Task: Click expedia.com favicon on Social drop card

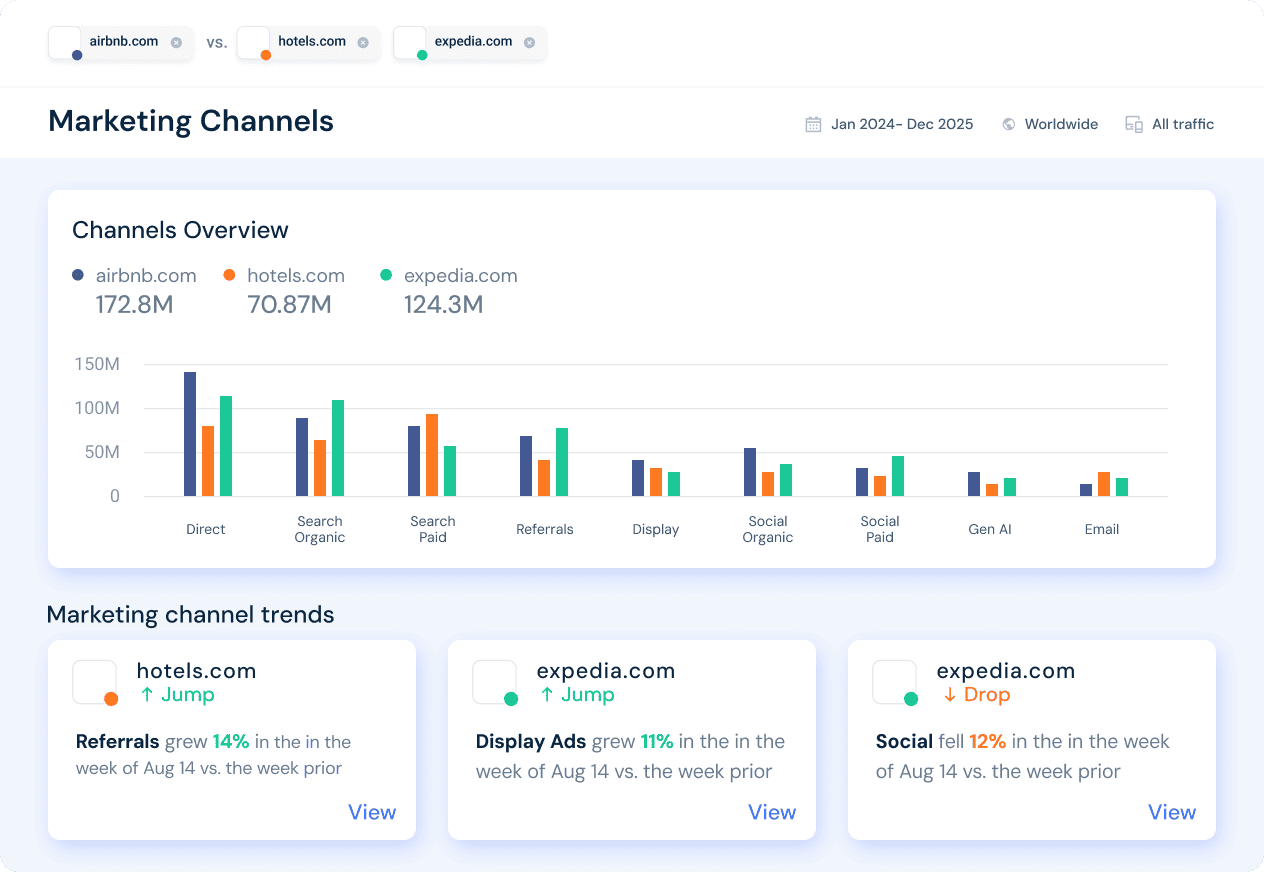Action: 894,682
